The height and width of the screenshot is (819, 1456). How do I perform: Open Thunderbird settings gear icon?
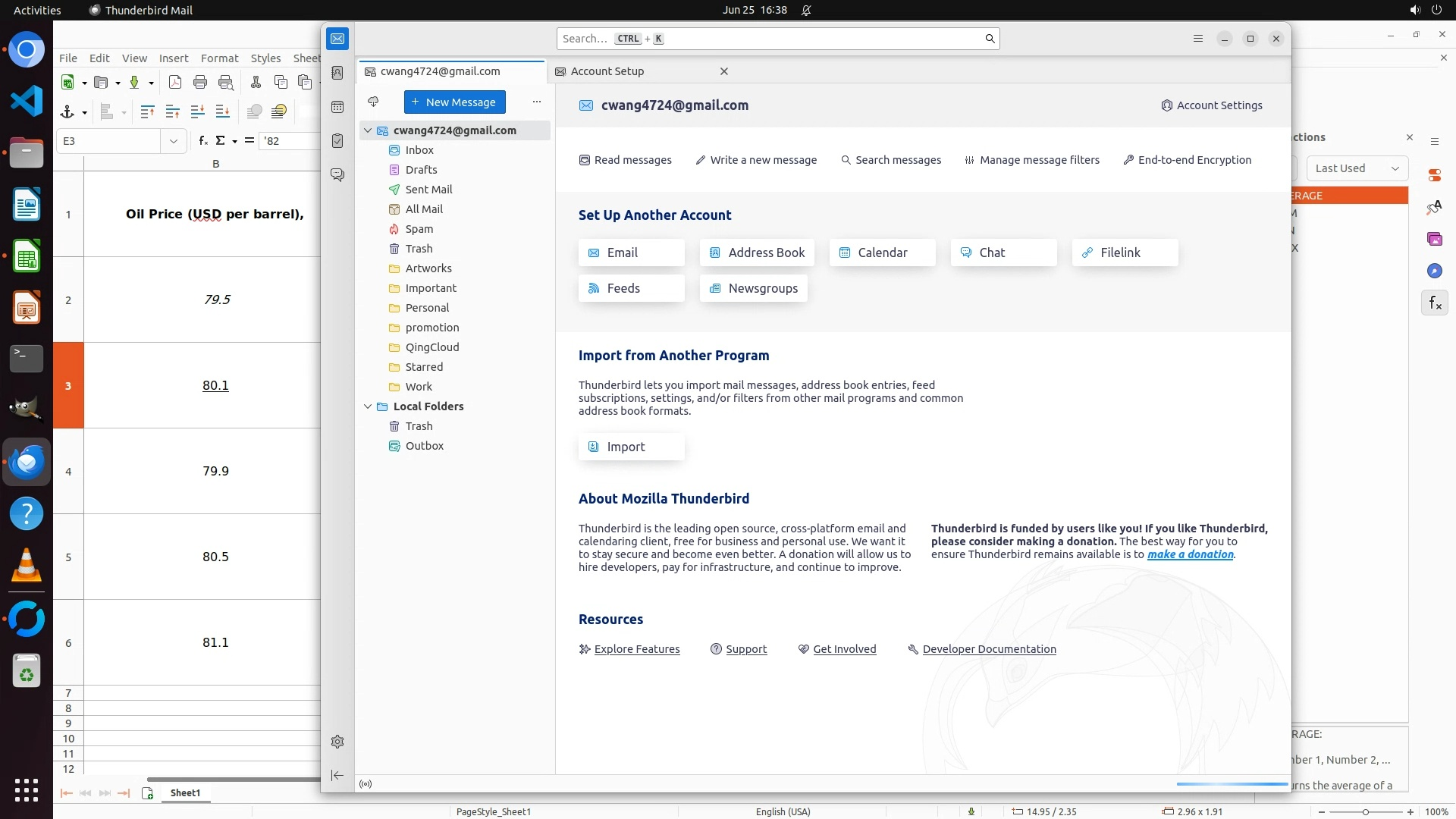(x=337, y=742)
